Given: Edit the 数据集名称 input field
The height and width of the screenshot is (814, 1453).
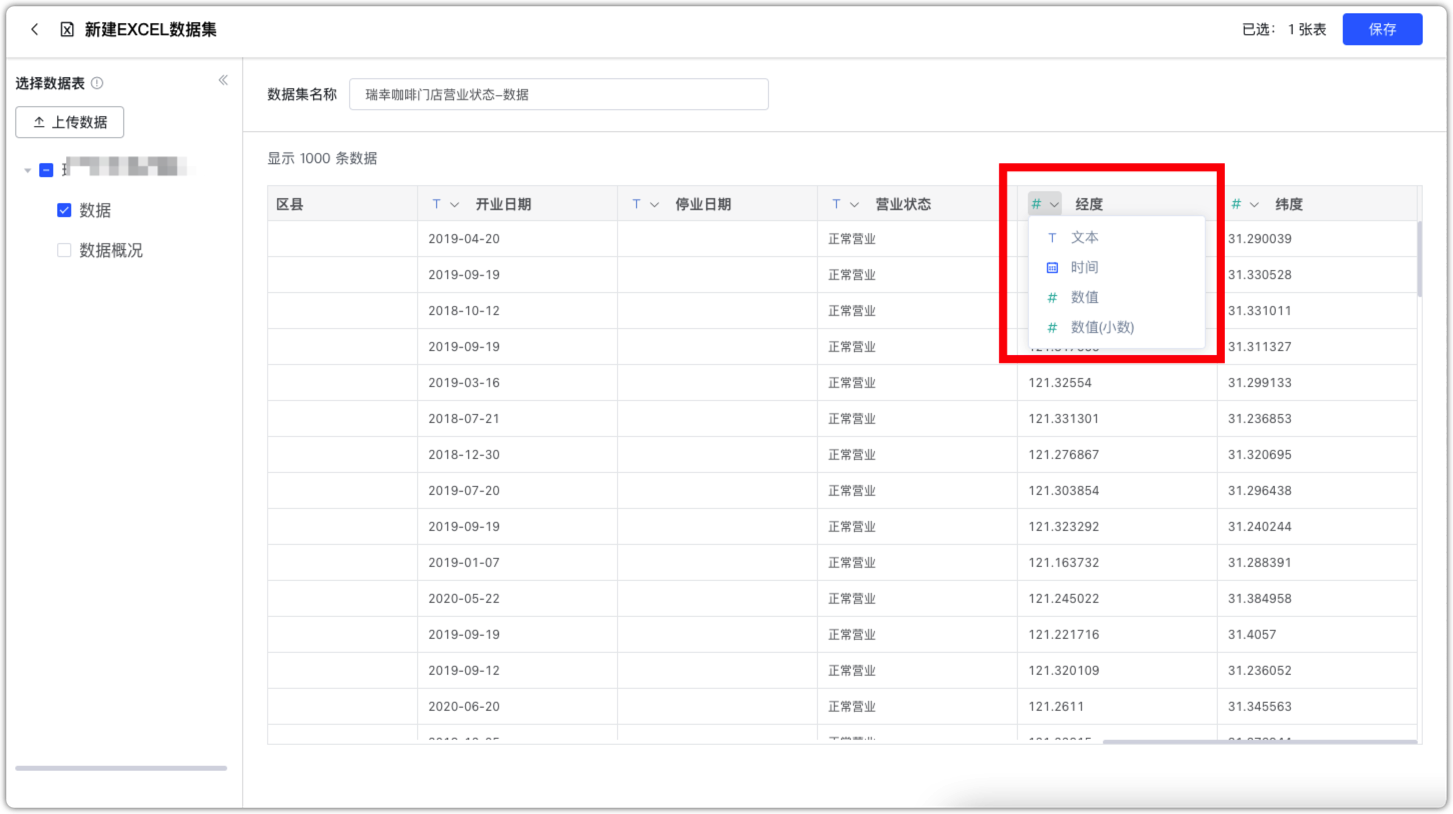Looking at the screenshot, I should (559, 95).
